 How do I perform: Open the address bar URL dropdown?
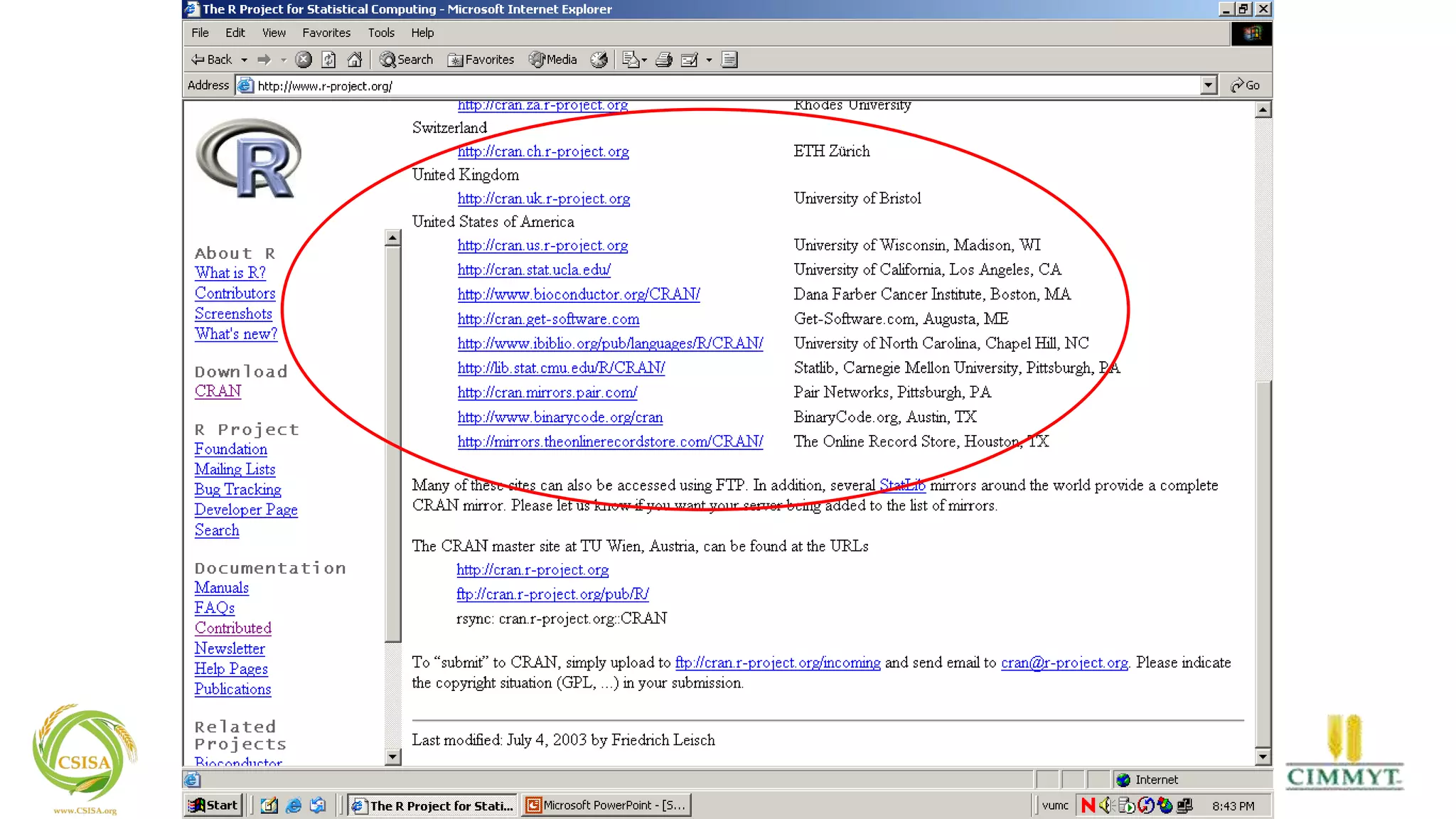pyautogui.click(x=1208, y=85)
